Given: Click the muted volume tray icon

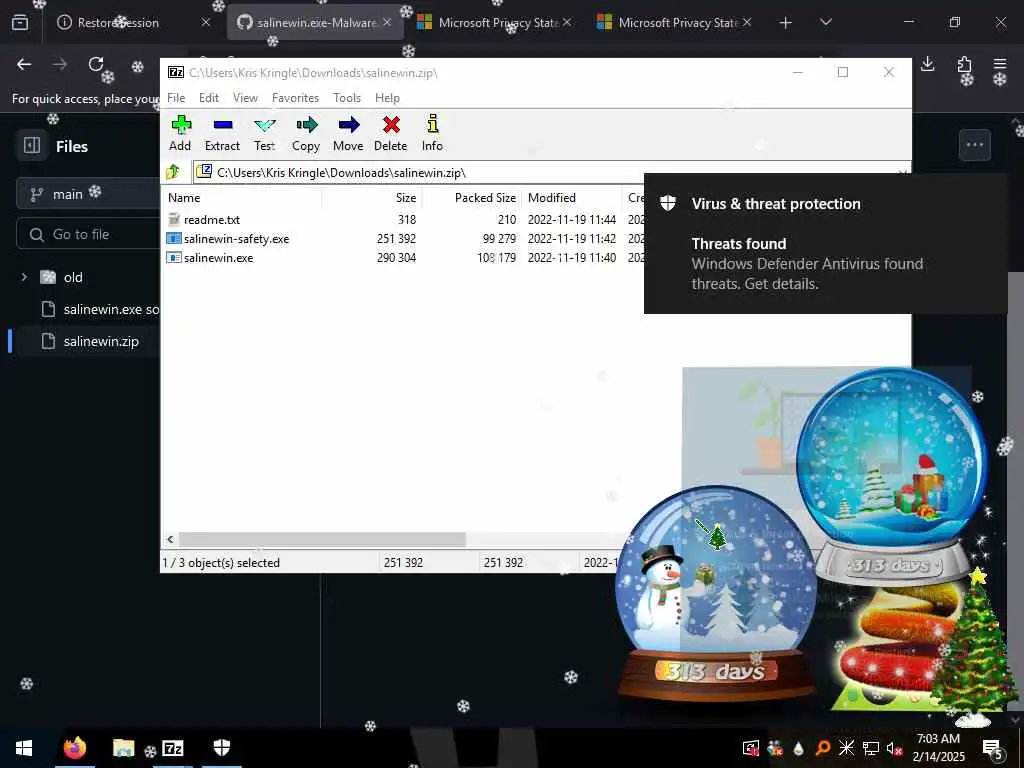Looking at the screenshot, I should point(894,748).
